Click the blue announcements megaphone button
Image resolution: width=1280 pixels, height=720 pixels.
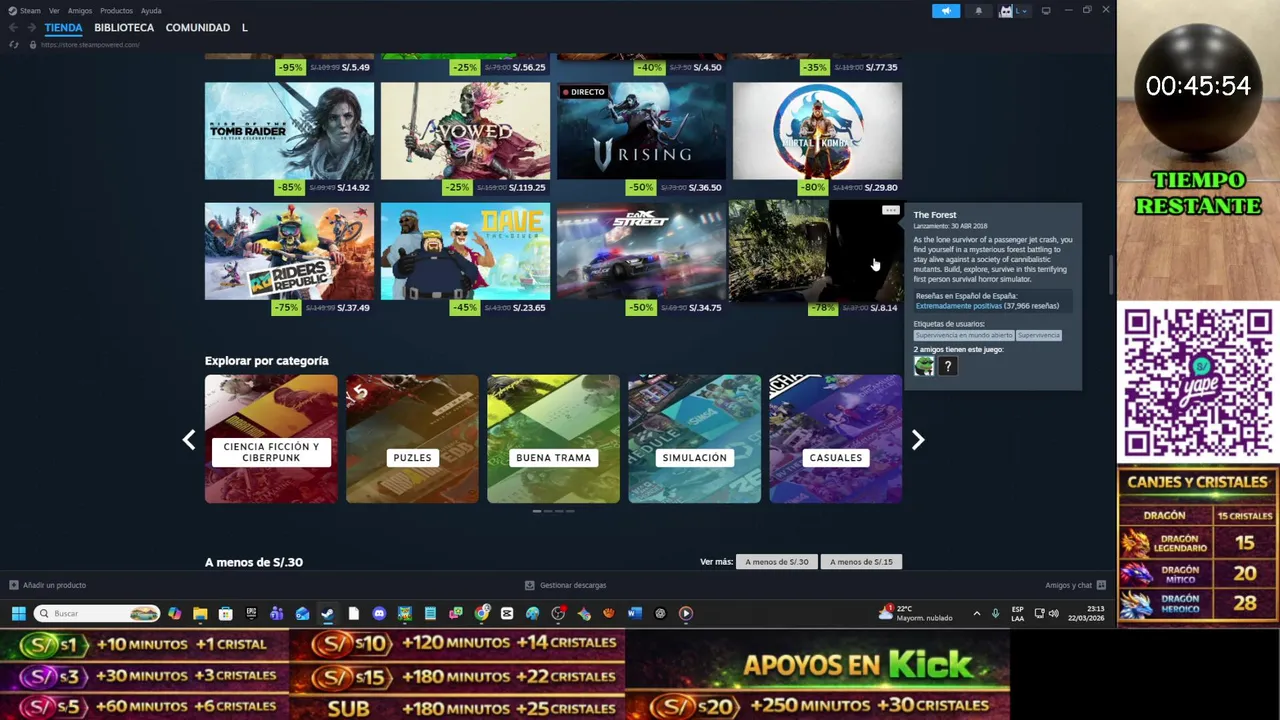tap(946, 11)
